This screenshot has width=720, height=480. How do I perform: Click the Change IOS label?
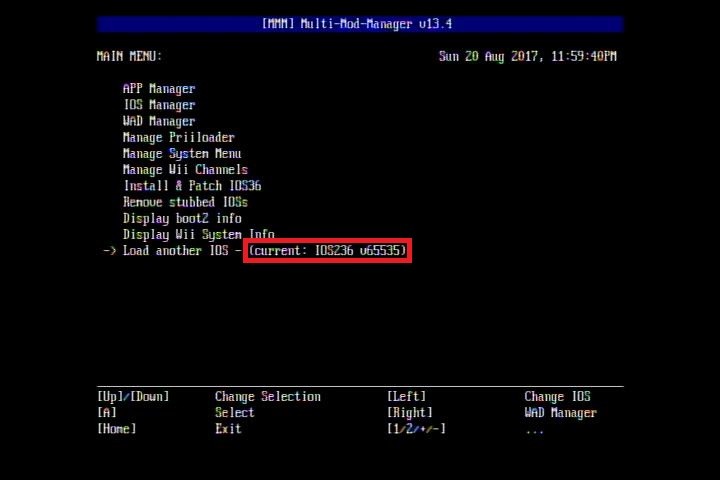(557, 396)
